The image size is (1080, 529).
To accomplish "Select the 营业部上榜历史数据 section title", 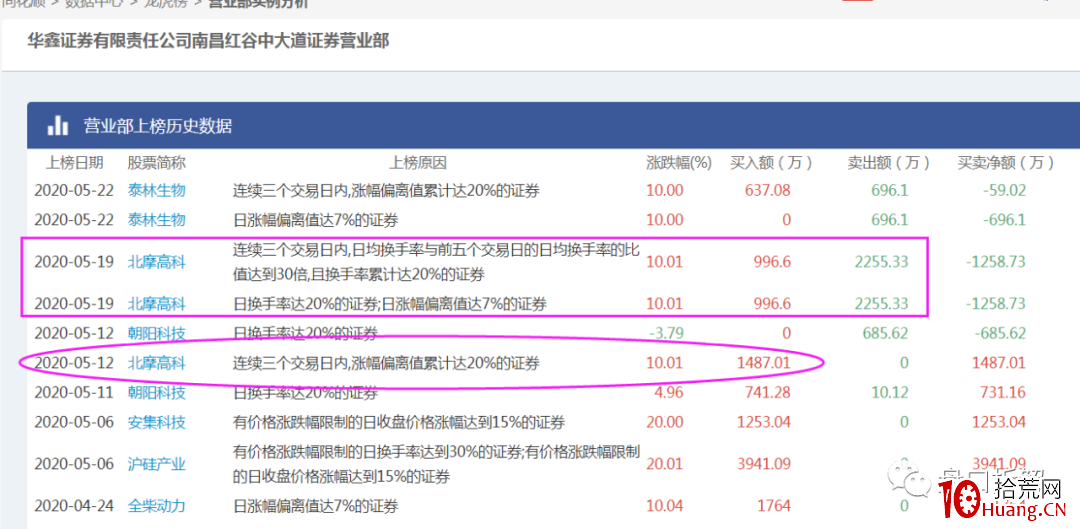I will pyautogui.click(x=158, y=126).
